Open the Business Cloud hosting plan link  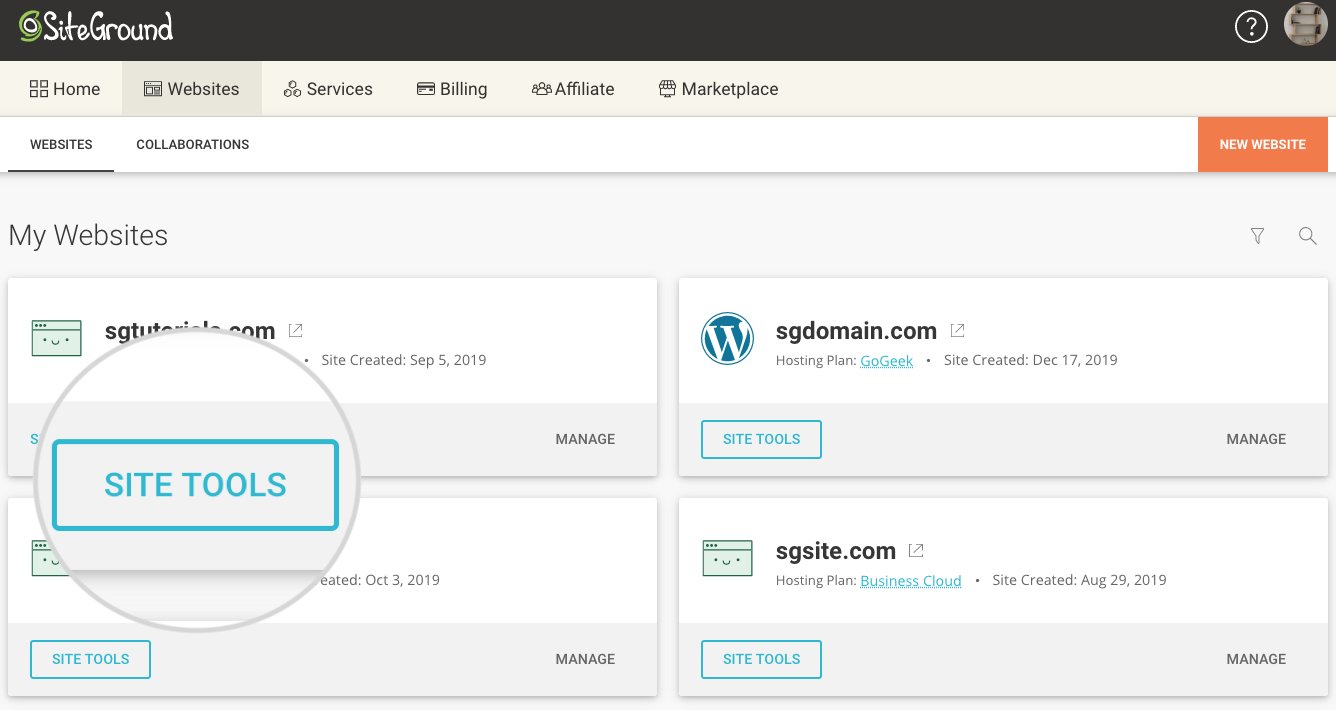point(911,580)
